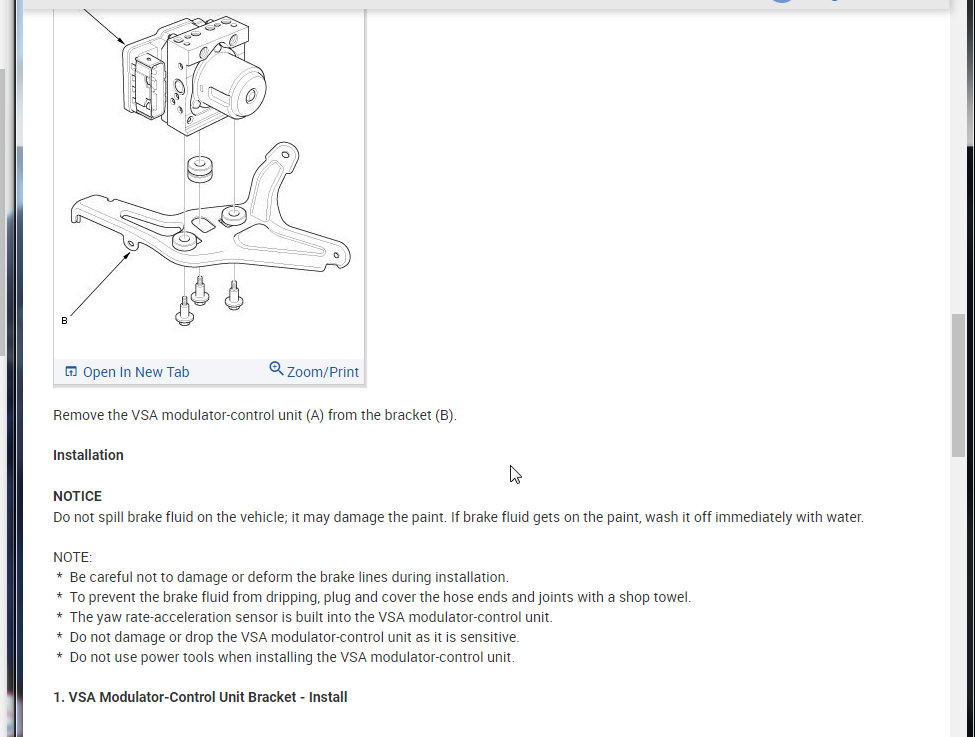Click the vertical scrollbar thumb
Image resolution: width=975 pixels, height=737 pixels.
pyautogui.click(x=959, y=385)
